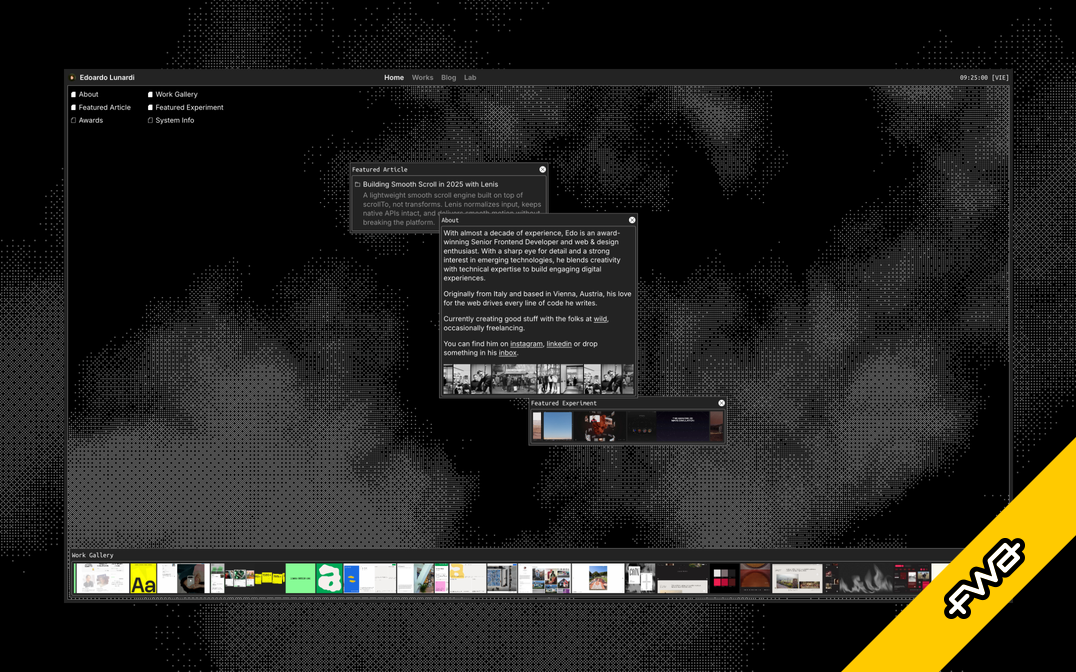Screen dimensions: 1076x672
Task: Toggle the About window item
Action: tap(85, 94)
